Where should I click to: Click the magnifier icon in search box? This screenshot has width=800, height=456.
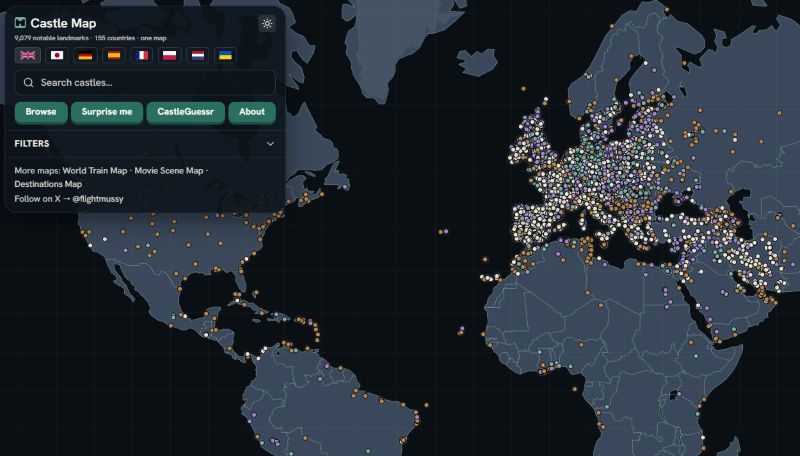[29, 83]
